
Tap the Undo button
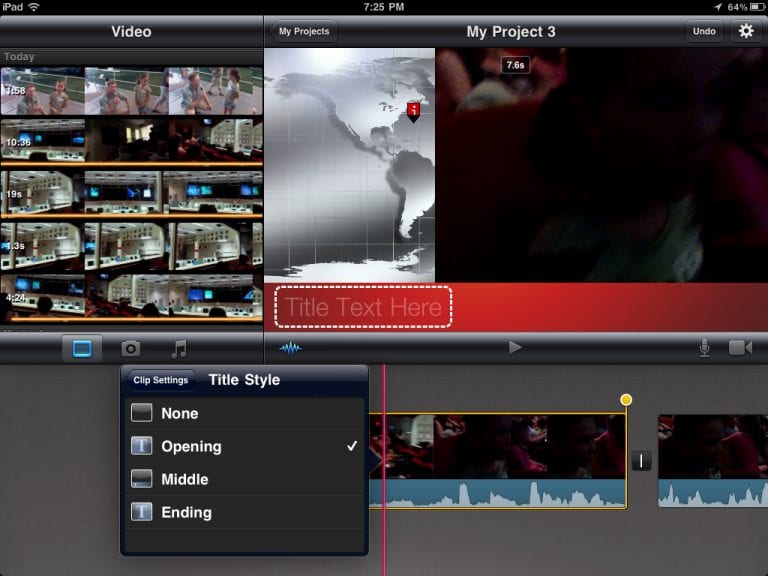coord(704,31)
